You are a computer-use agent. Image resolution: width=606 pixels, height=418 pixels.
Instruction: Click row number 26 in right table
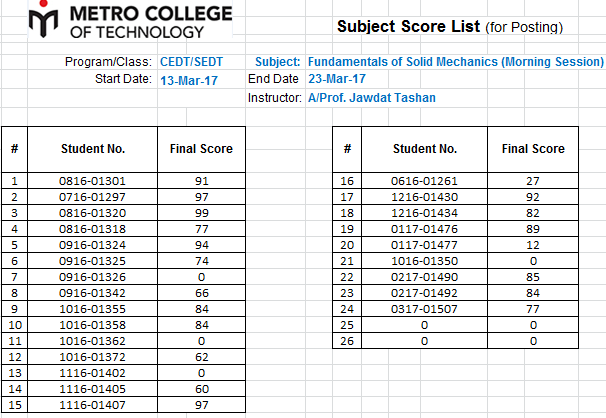pyautogui.click(x=347, y=341)
